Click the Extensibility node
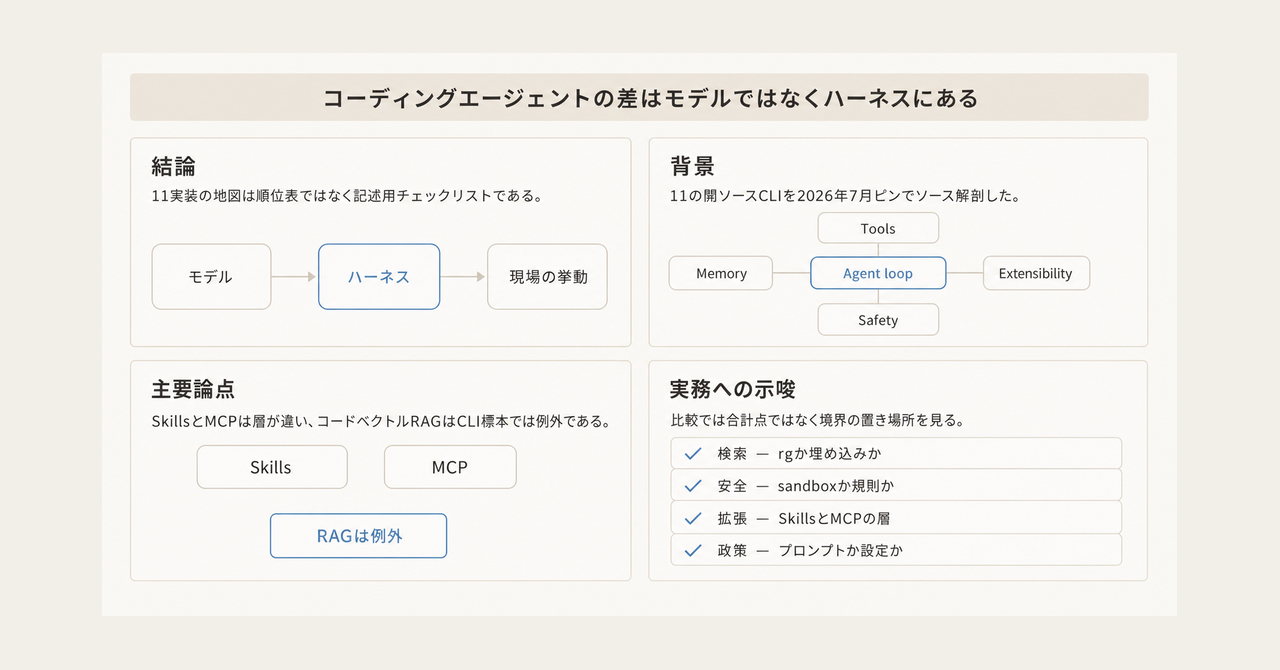Image resolution: width=1280 pixels, height=670 pixels. (x=1036, y=273)
